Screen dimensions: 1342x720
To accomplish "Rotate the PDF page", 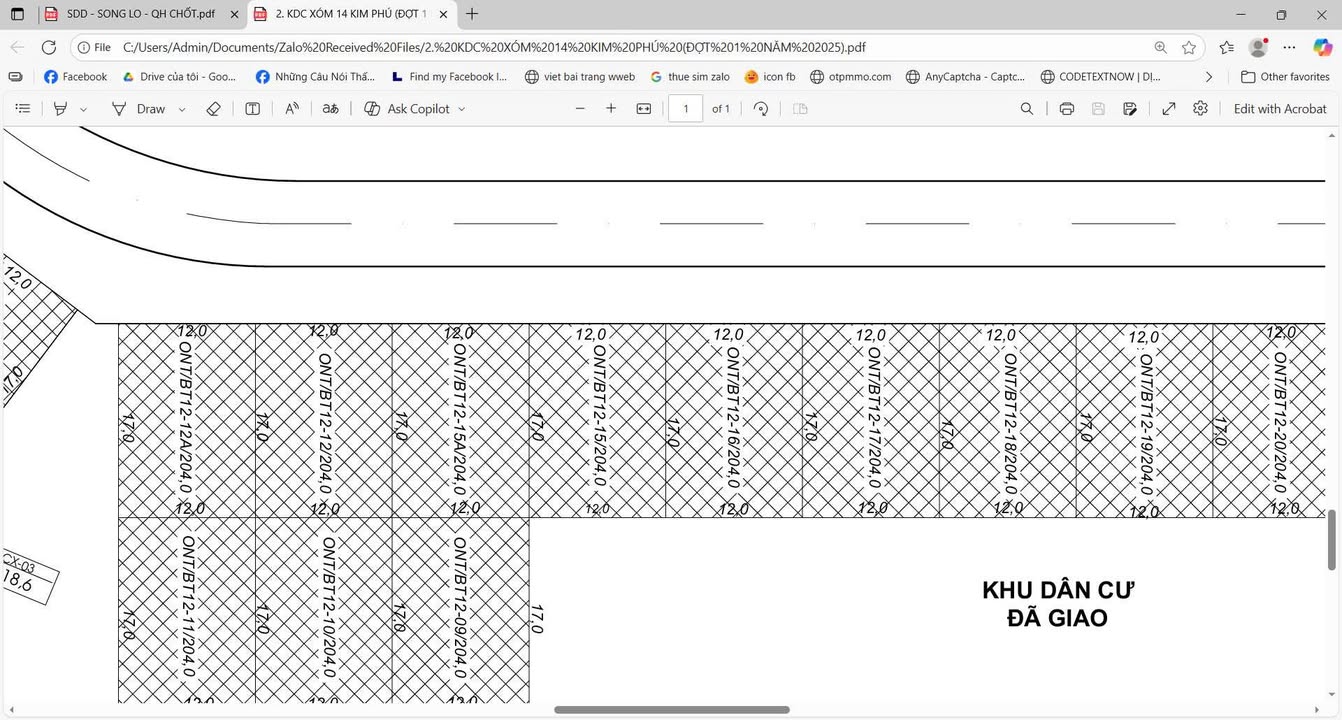I will tap(761, 109).
